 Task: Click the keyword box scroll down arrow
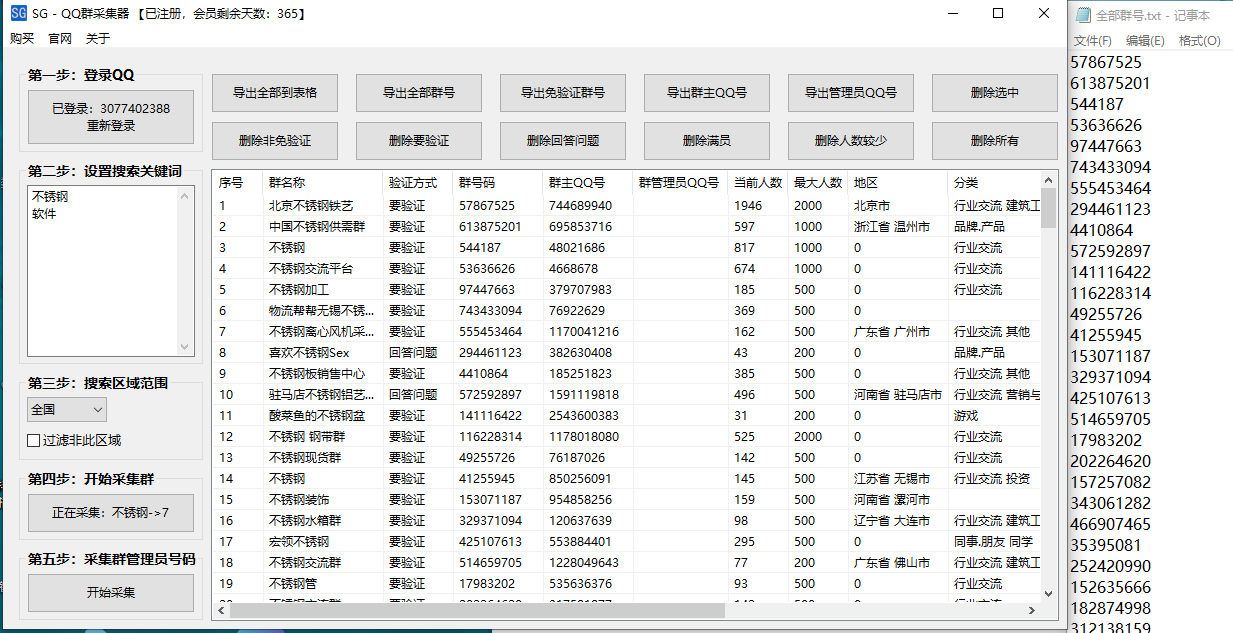point(185,346)
